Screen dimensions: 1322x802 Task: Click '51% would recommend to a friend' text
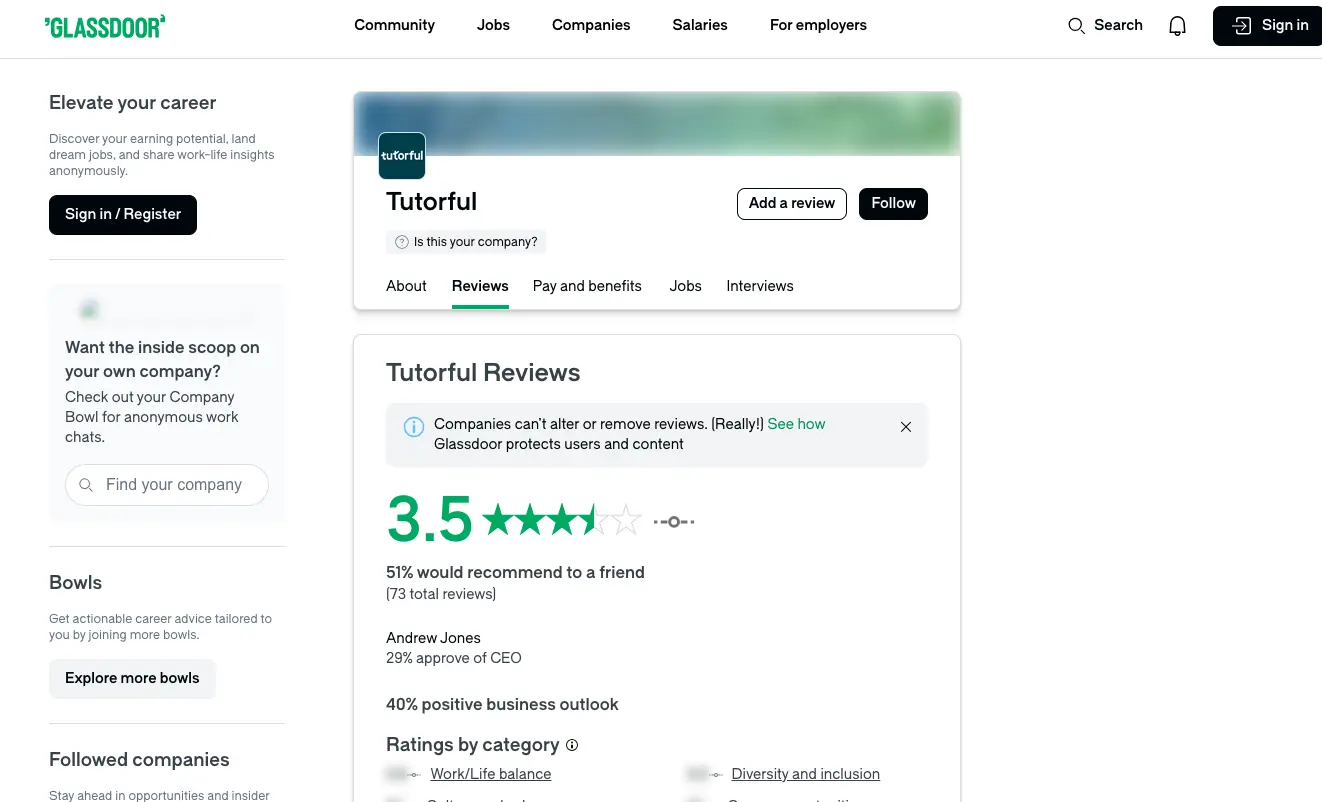(515, 573)
